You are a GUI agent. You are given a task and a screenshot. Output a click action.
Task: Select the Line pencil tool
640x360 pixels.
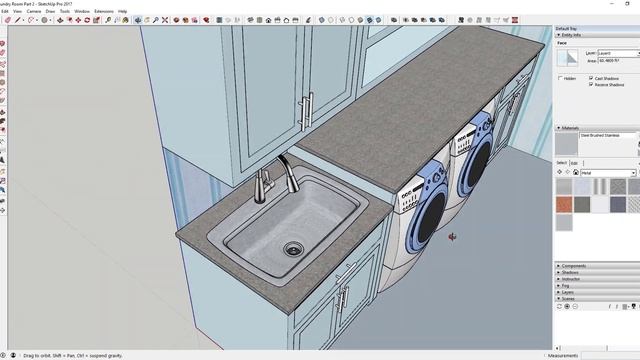point(18,20)
